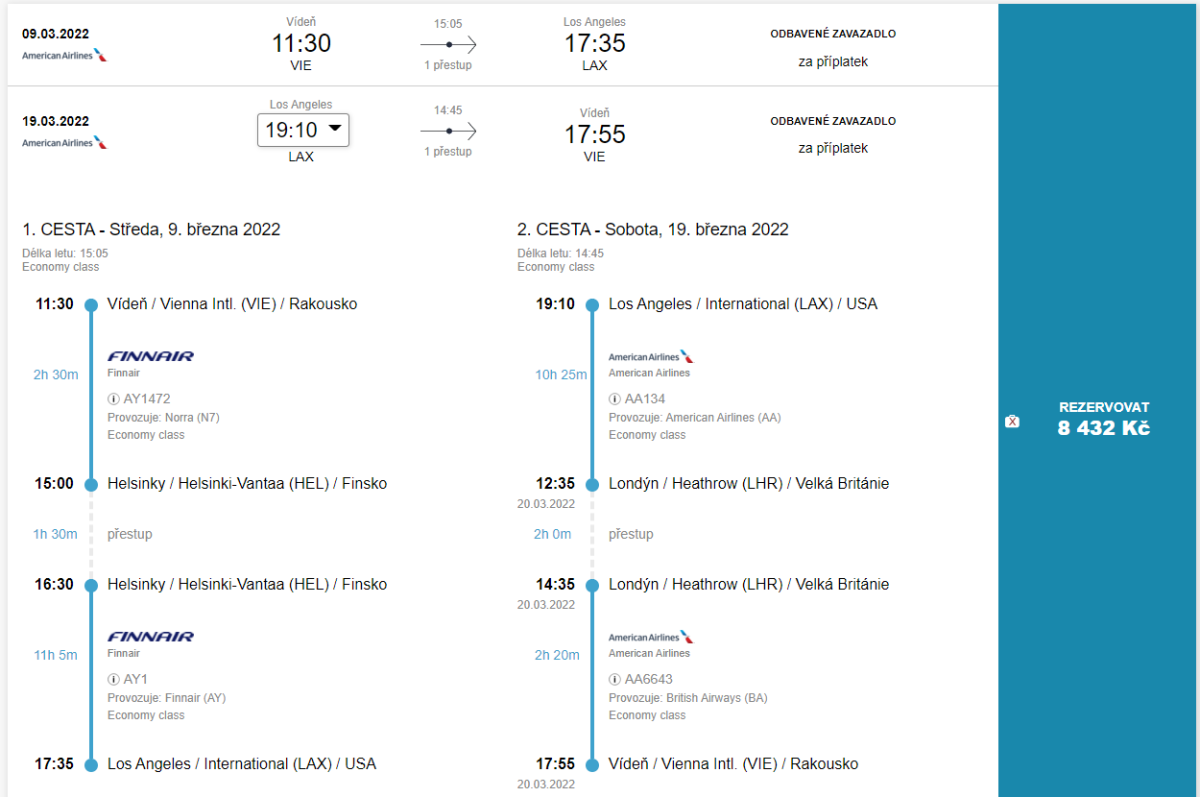This screenshot has width=1200, height=797.
Task: Click the outbound flight arrow with 1 přestup
Action: [x=448, y=45]
